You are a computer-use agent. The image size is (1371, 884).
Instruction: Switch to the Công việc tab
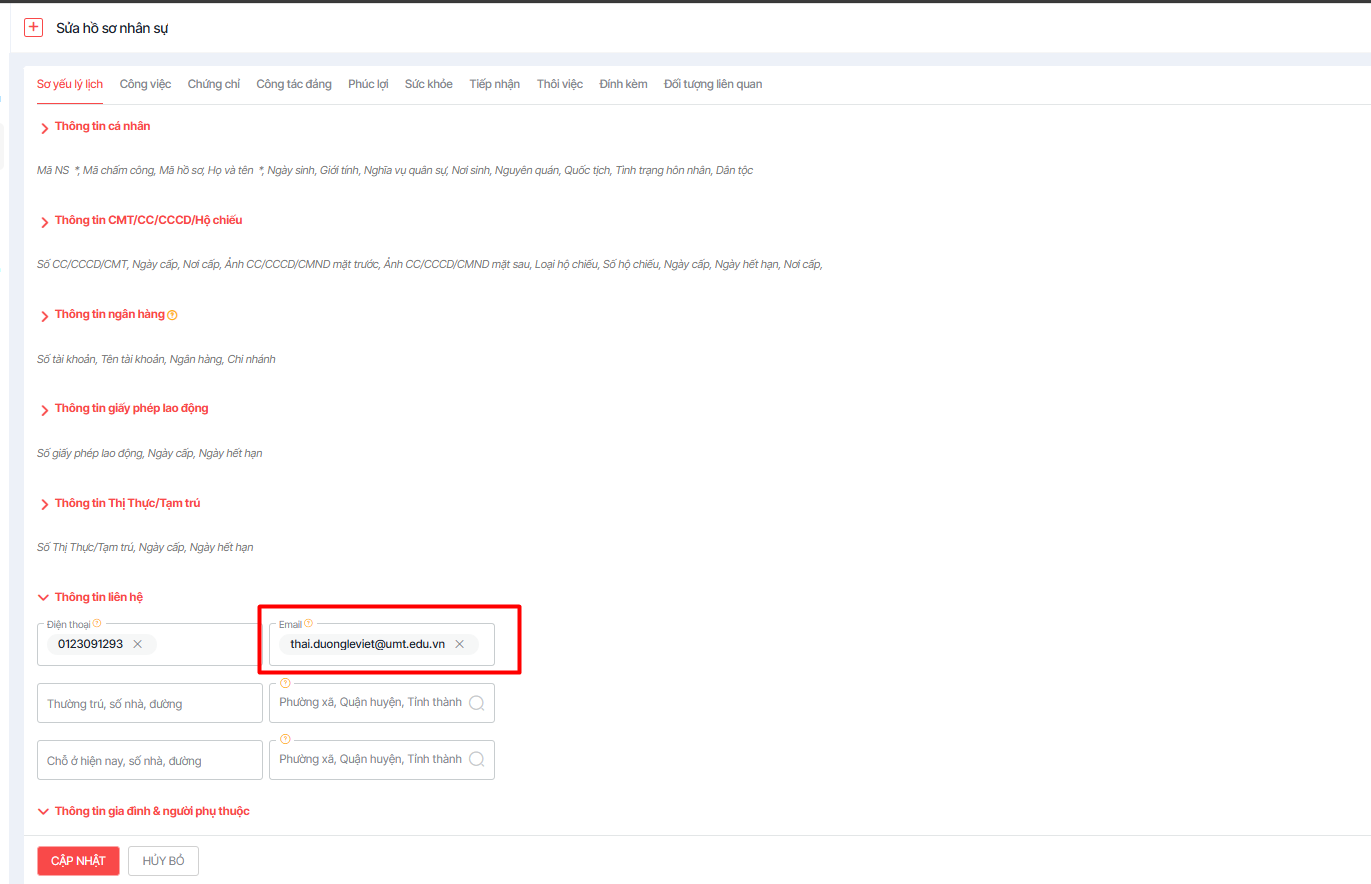point(145,84)
